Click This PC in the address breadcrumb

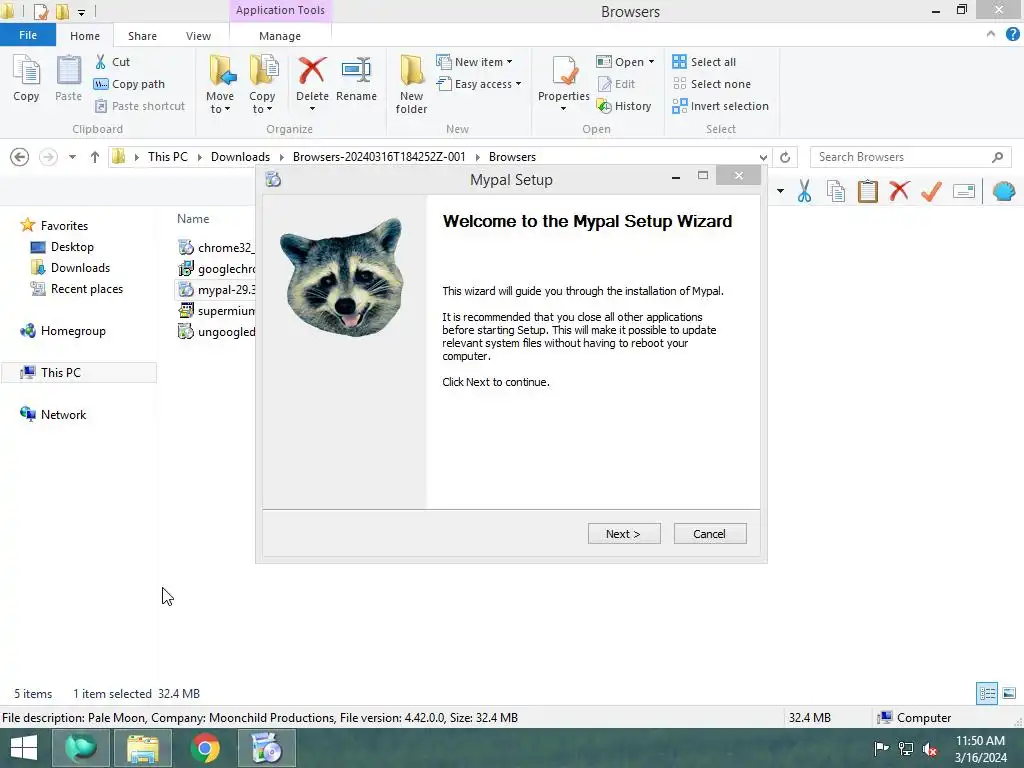pos(168,157)
